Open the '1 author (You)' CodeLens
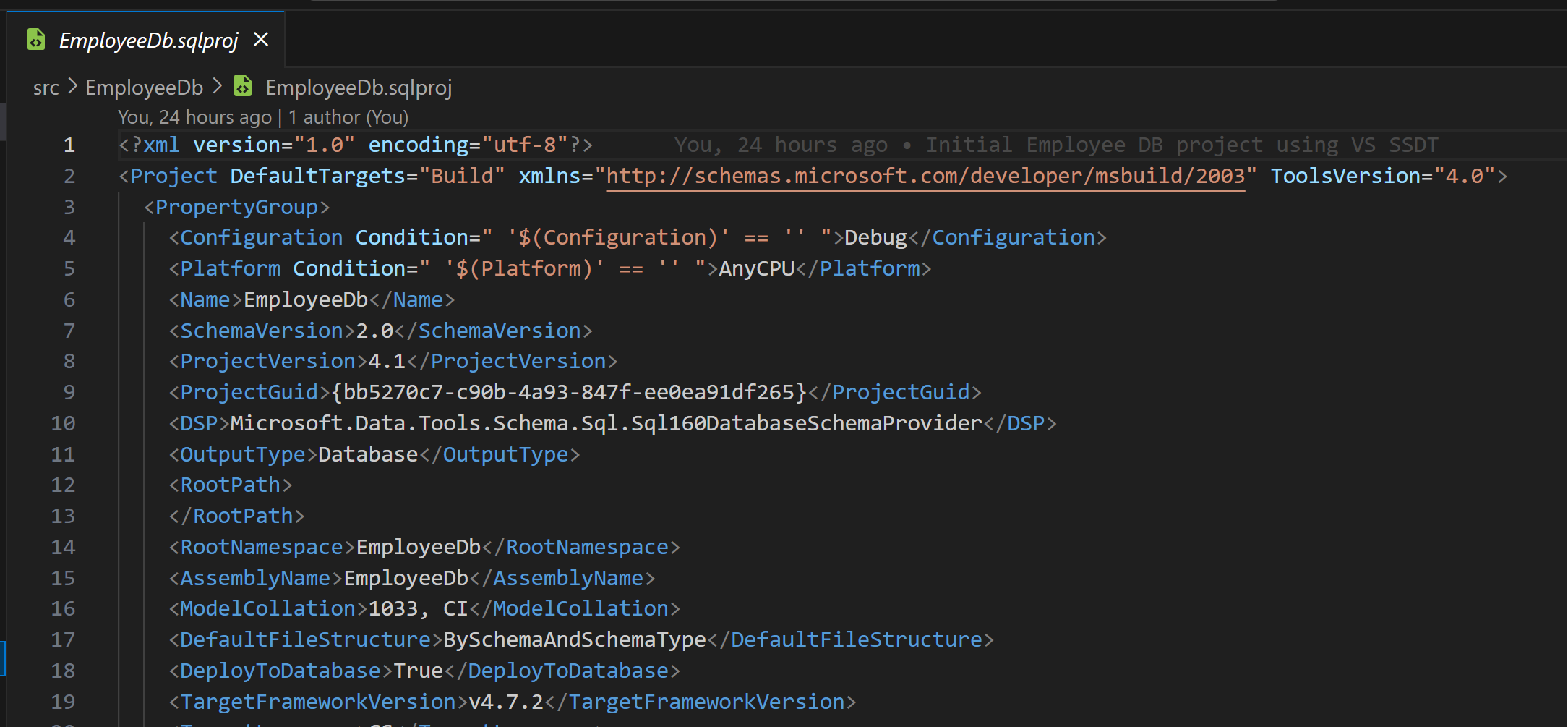 348,117
